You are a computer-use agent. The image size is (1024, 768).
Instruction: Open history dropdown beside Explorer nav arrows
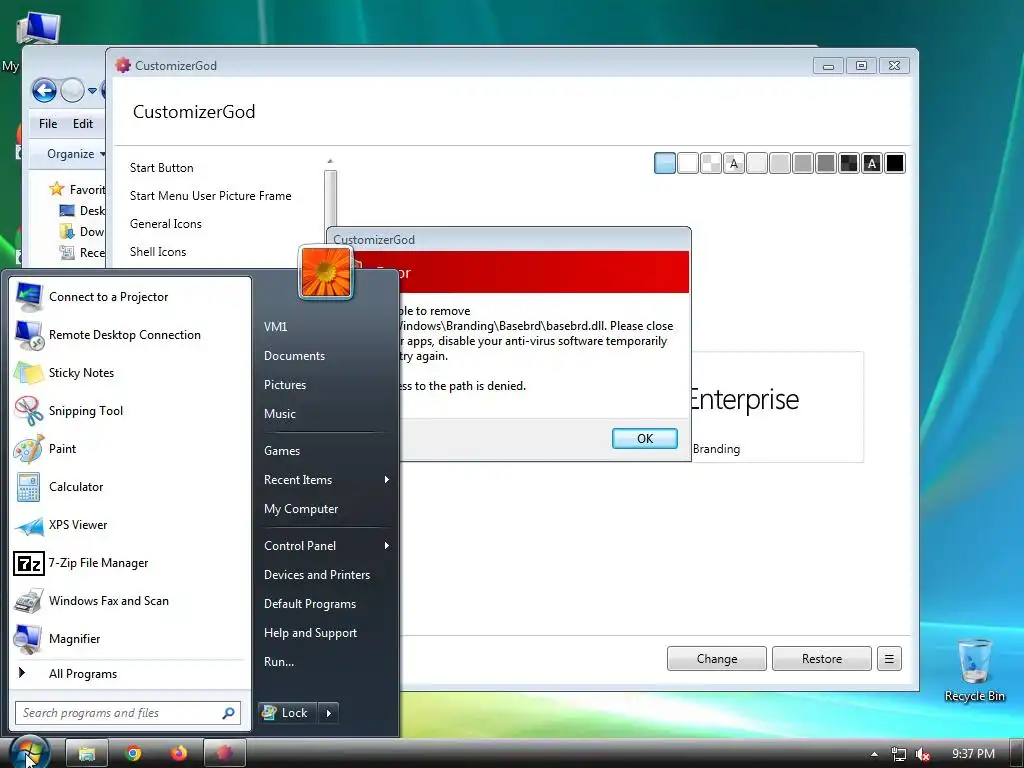pyautogui.click(x=92, y=91)
